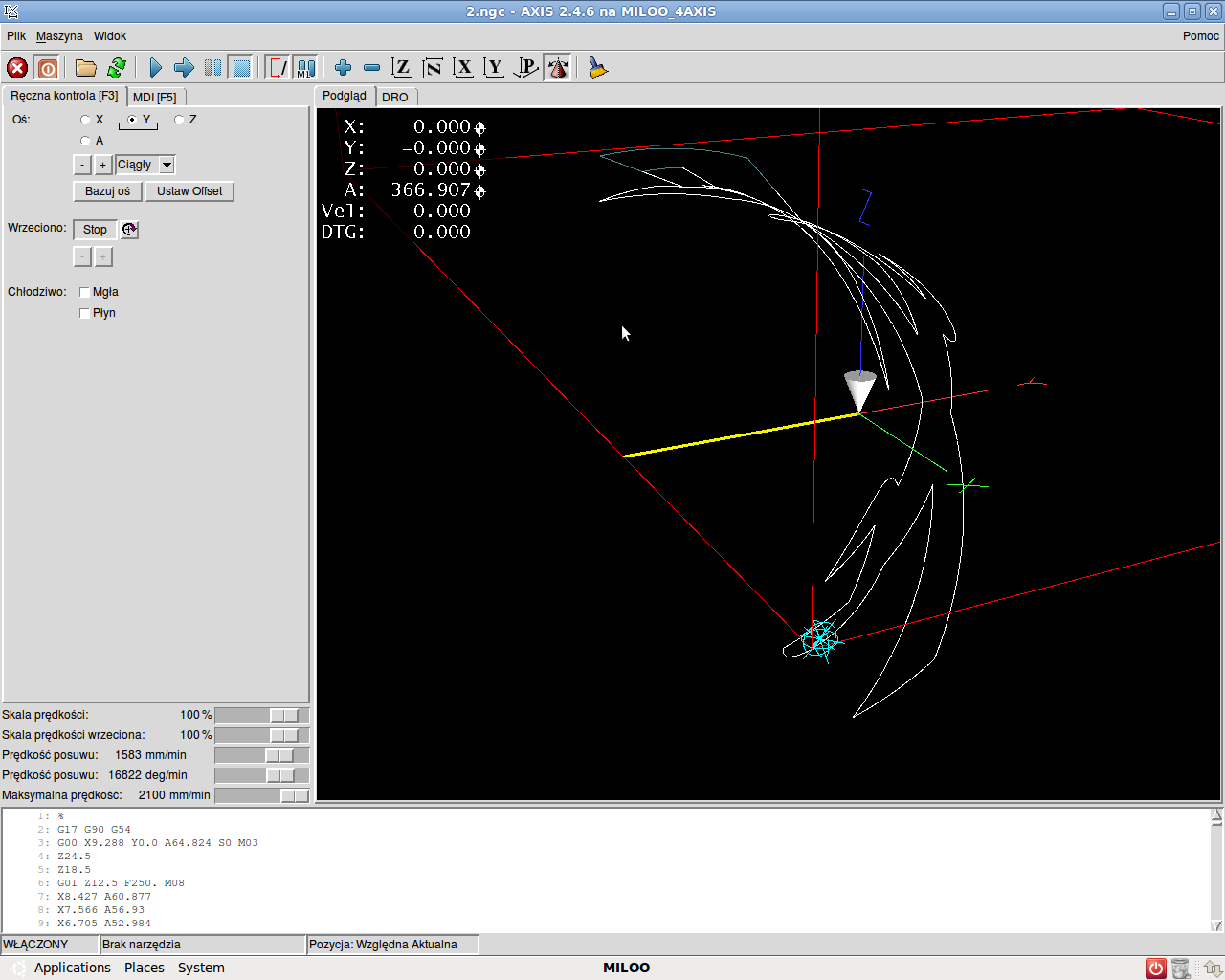The width and height of the screenshot is (1225, 980).
Task: Select the Z axis radio button
Action: [x=179, y=120]
